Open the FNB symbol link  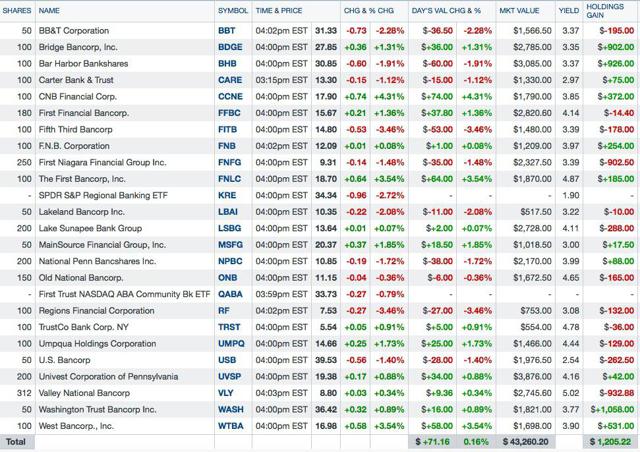pyautogui.click(x=227, y=146)
